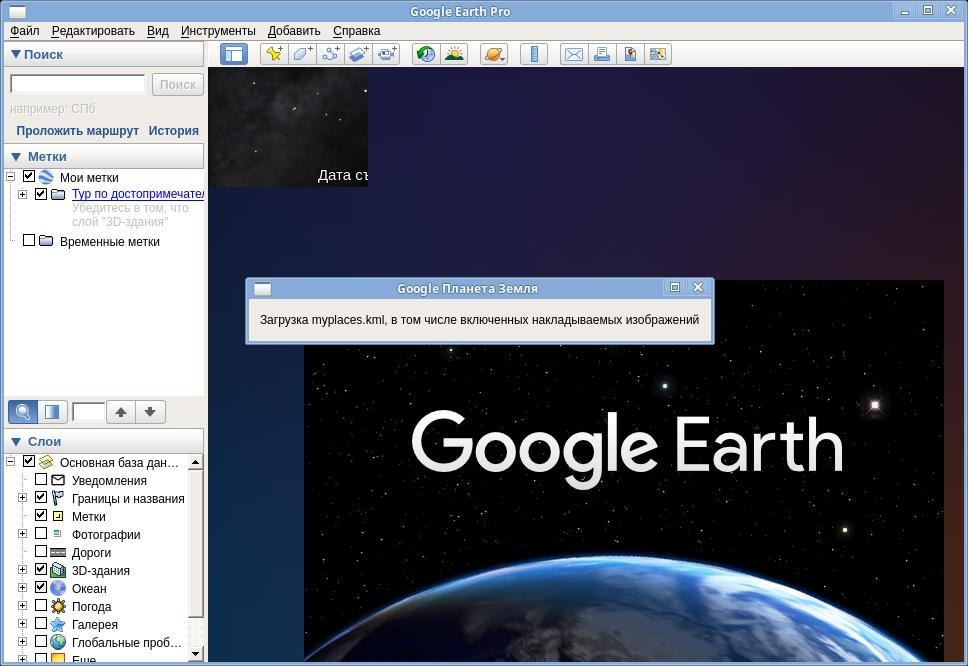The width and height of the screenshot is (968, 666).
Task: Click the 3D-здания layer building icon
Action: (x=58, y=570)
